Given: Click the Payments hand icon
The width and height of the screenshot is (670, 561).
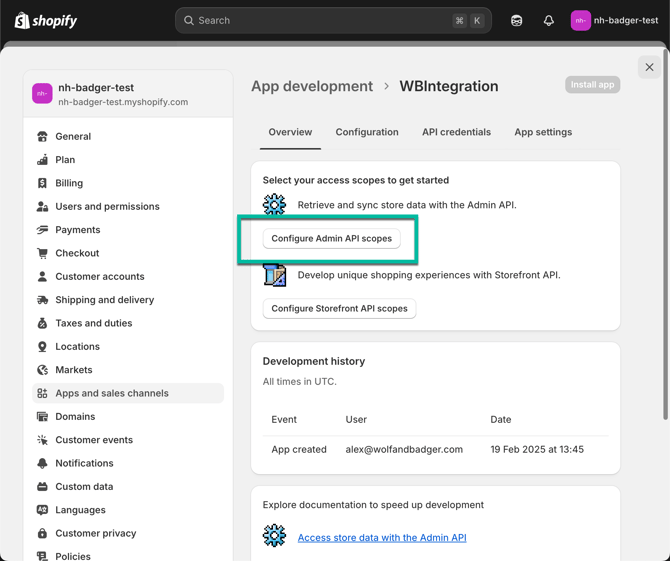Looking at the screenshot, I should point(42,230).
